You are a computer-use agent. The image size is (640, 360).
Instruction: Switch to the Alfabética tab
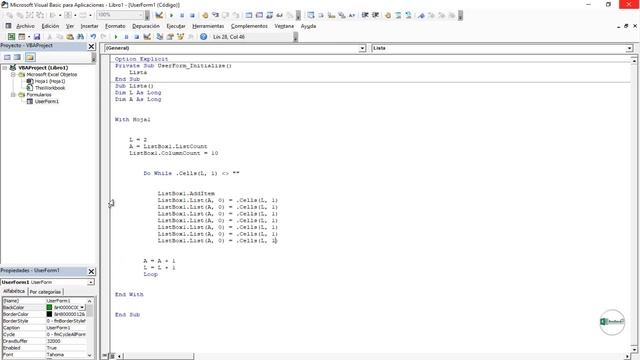click(14, 291)
